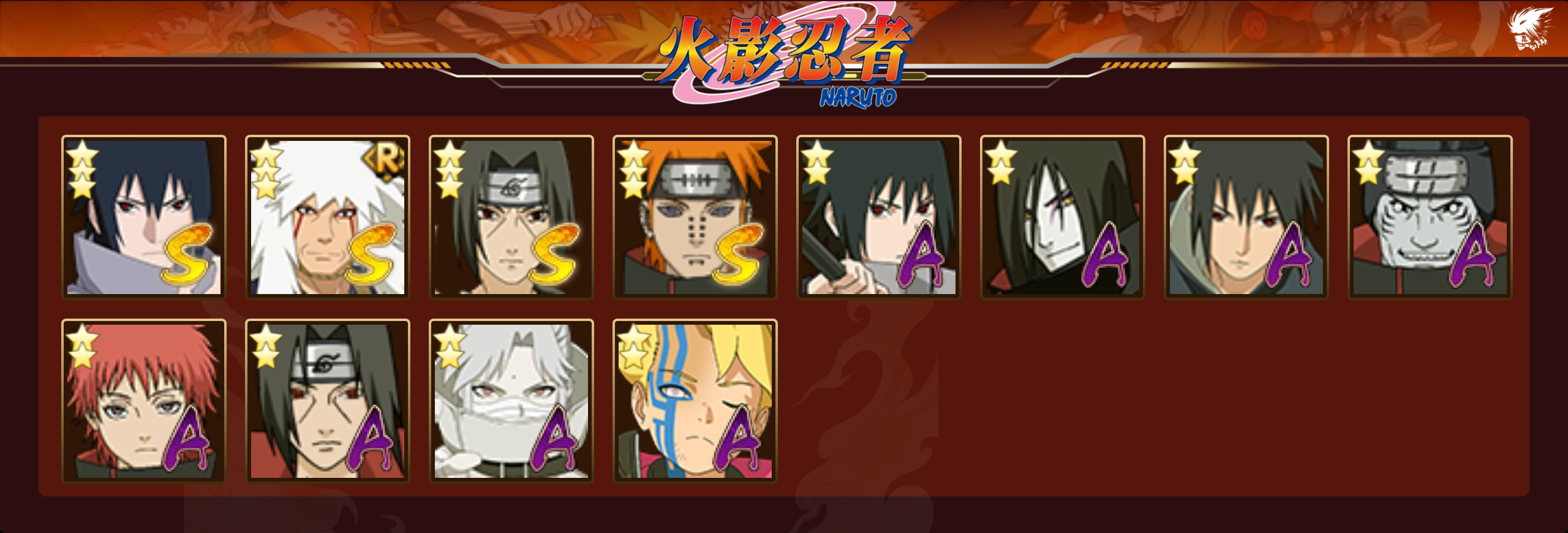Screen dimensions: 1568x533
Task: Open the white masked ninja A-rank card
Action: tap(511, 401)
